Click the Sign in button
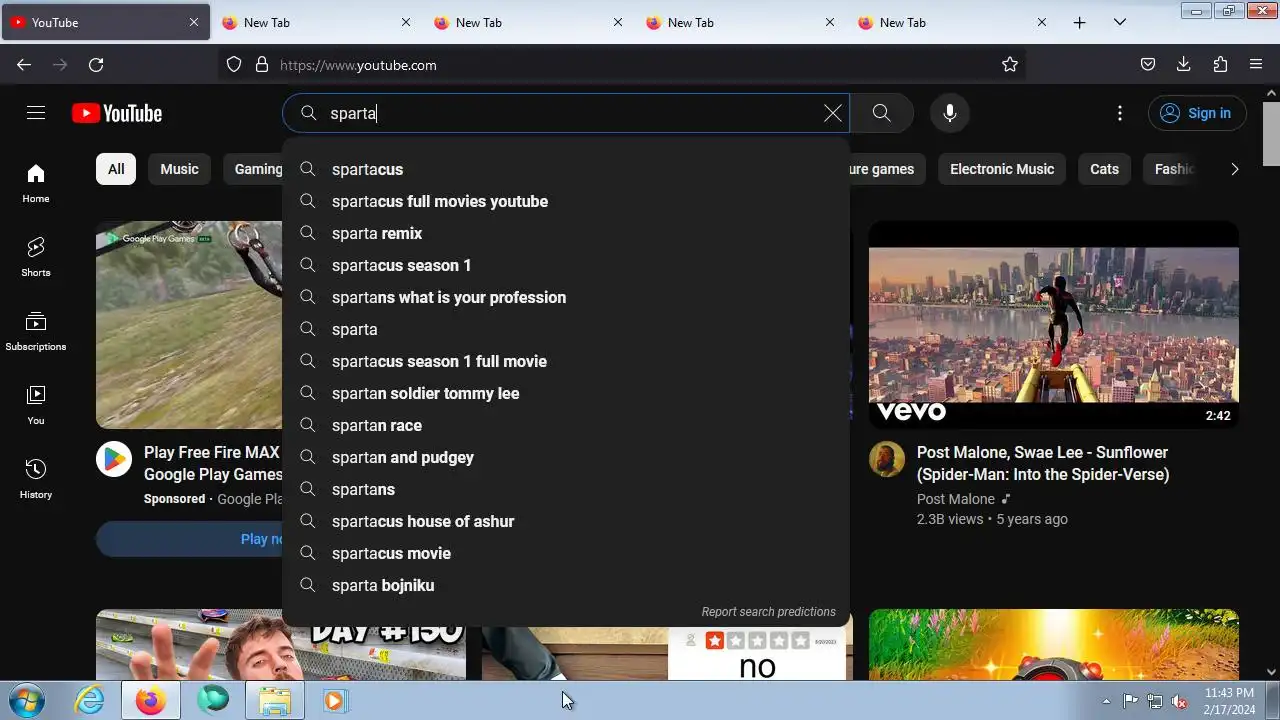The width and height of the screenshot is (1280, 720). pos(1197,113)
